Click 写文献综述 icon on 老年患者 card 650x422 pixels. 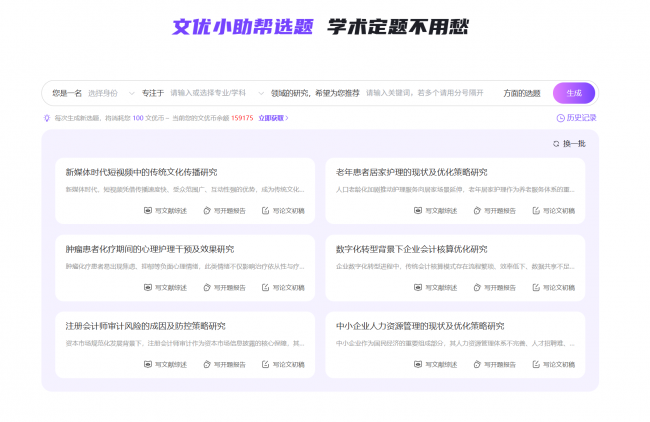pyautogui.click(x=418, y=211)
